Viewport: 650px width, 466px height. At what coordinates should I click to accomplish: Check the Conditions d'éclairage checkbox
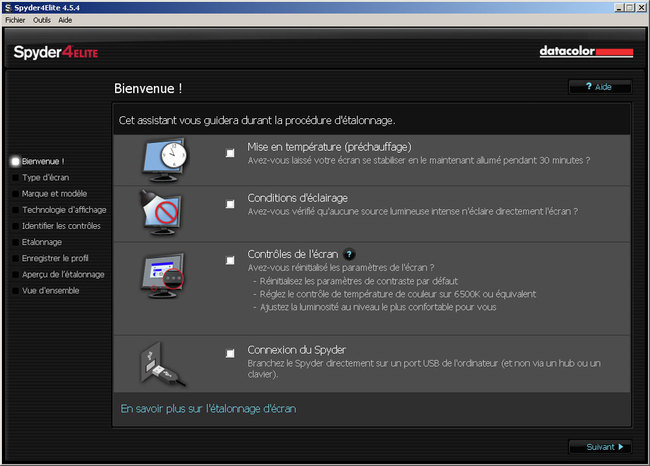coord(230,204)
